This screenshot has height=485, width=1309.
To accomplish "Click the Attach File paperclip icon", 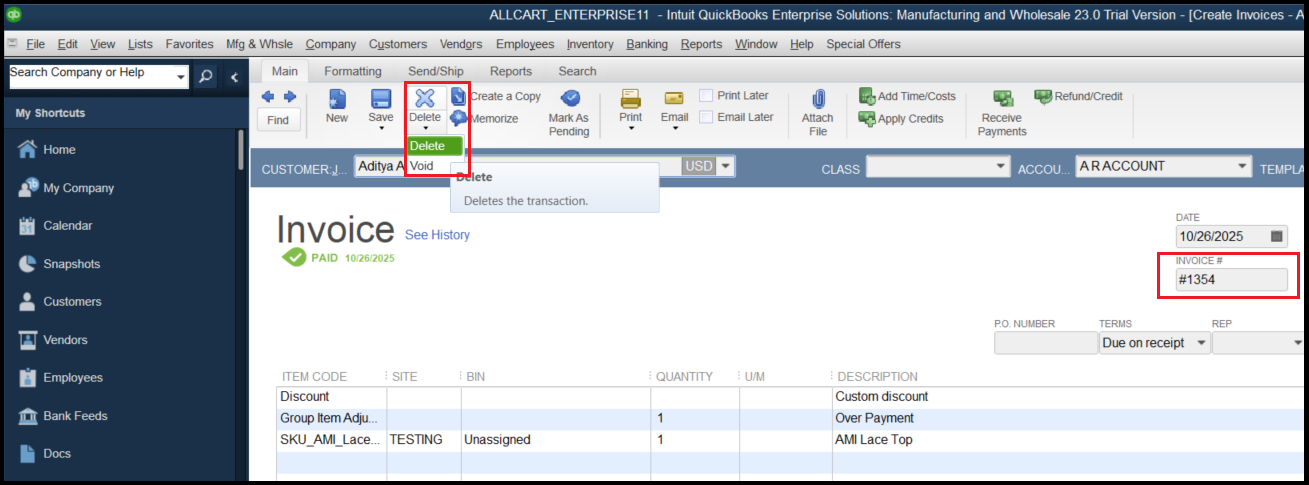I will click(817, 99).
